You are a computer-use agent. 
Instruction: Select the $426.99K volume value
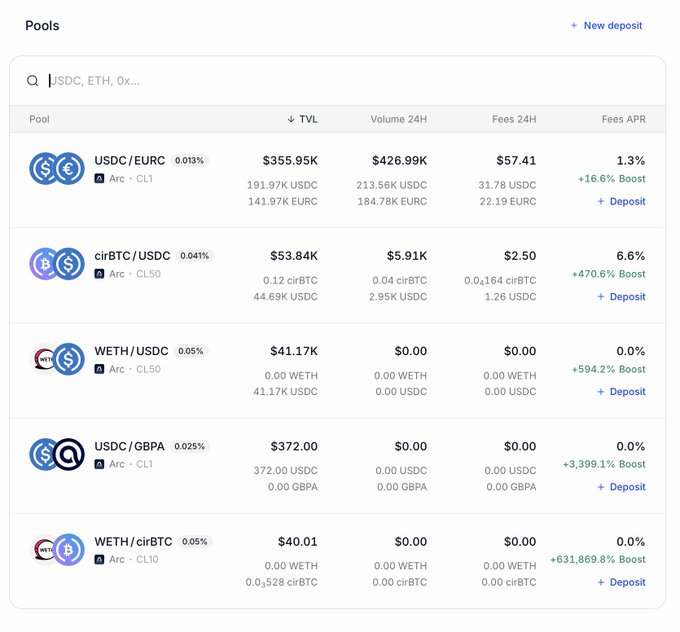399,160
